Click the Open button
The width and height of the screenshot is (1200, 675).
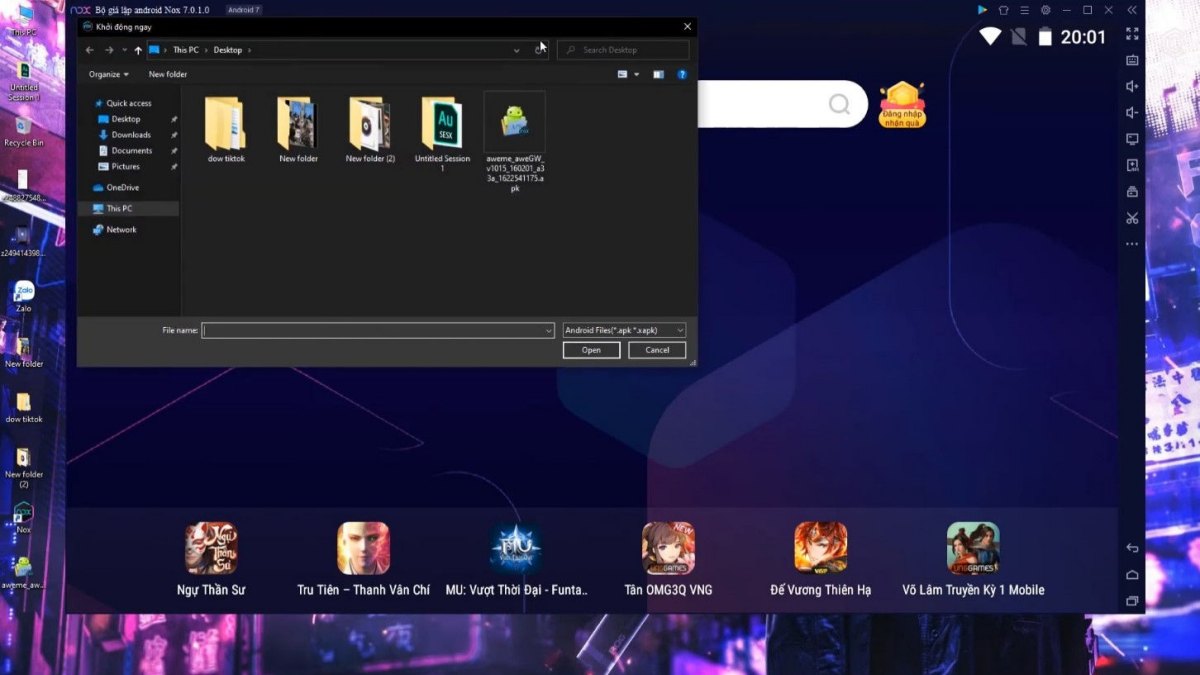(x=591, y=350)
